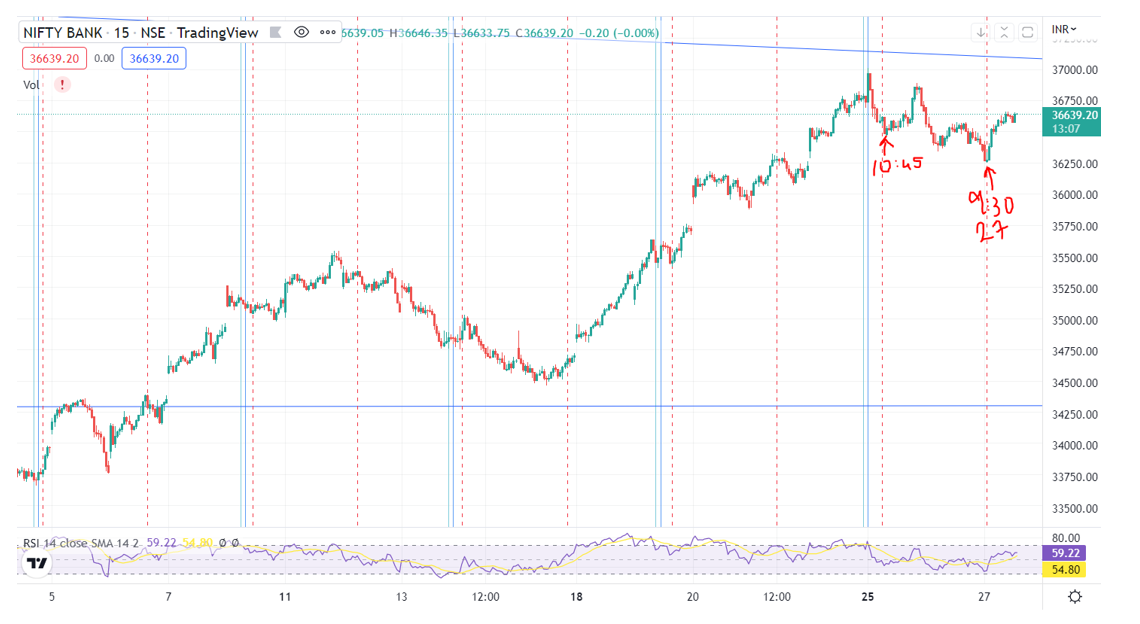
Task: Click date 18 on the time axis
Action: click(576, 597)
